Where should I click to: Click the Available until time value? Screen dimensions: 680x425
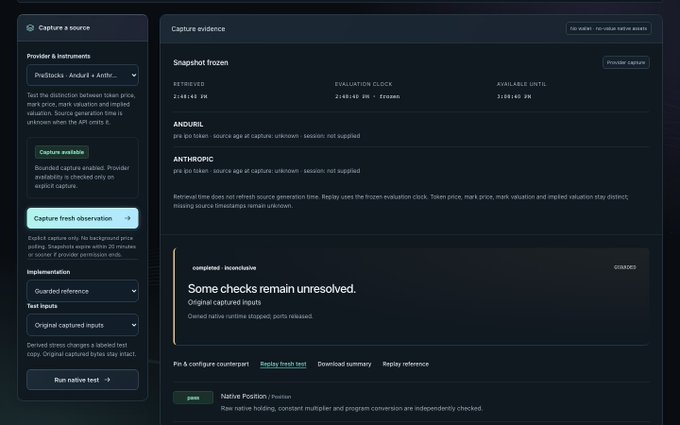pyautogui.click(x=514, y=97)
